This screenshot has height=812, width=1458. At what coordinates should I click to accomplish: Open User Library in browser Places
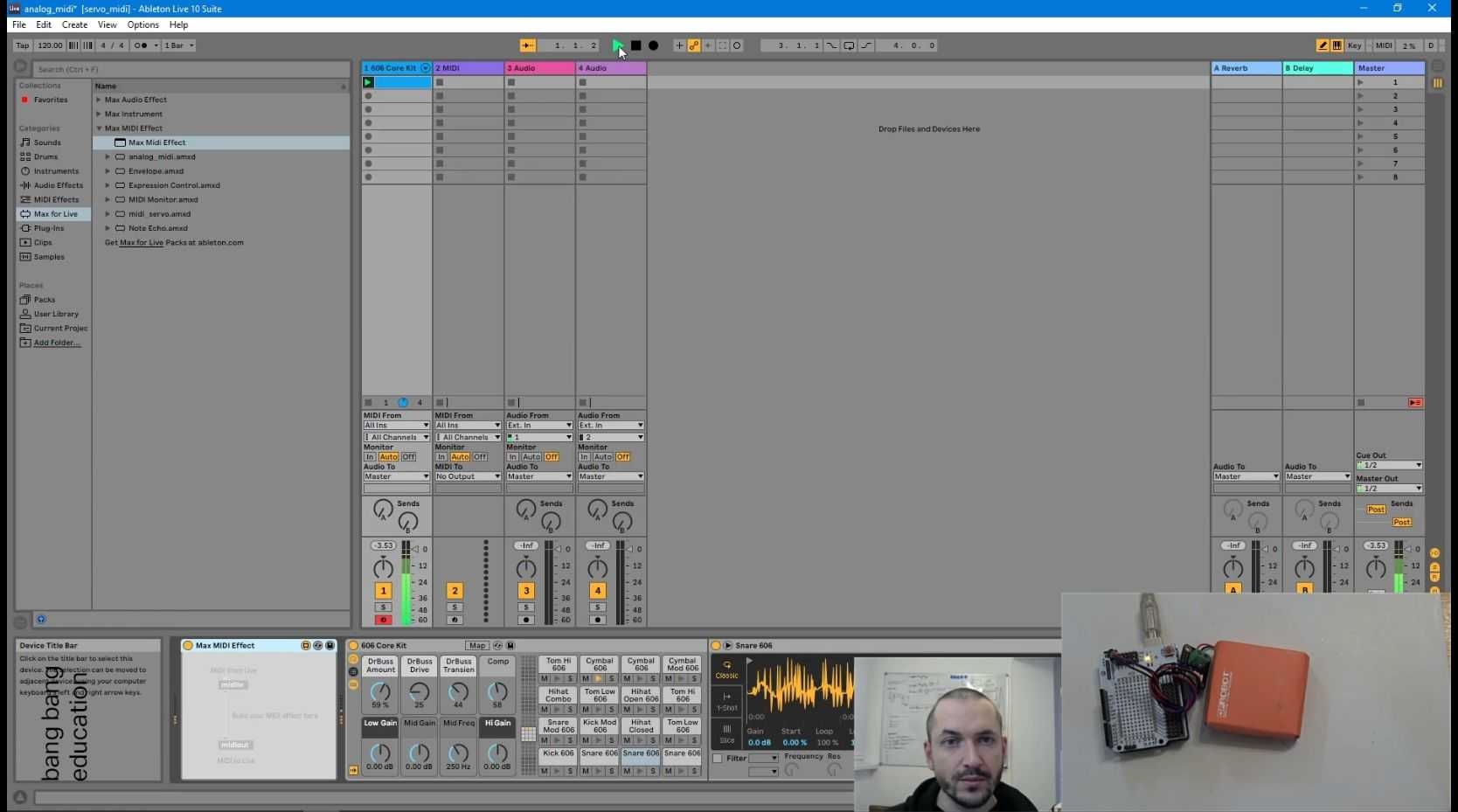coord(56,314)
